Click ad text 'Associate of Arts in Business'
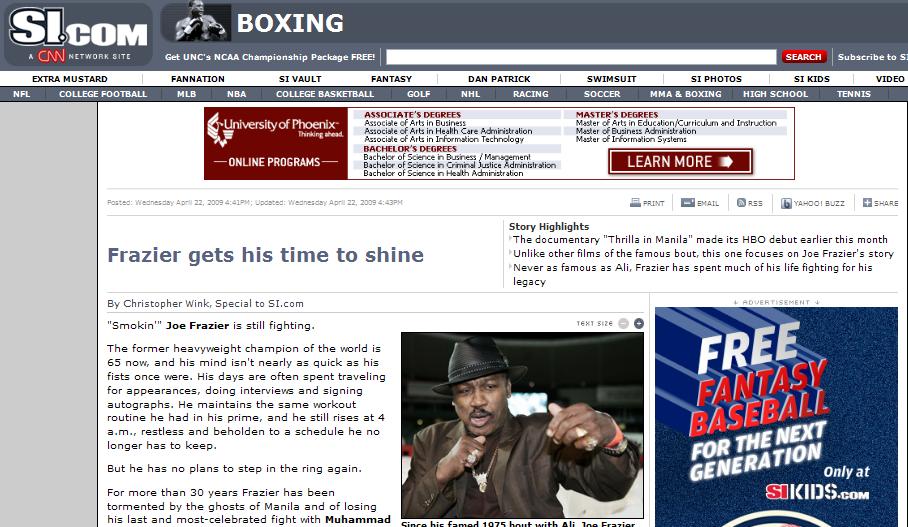The width and height of the screenshot is (908, 527). (x=415, y=123)
